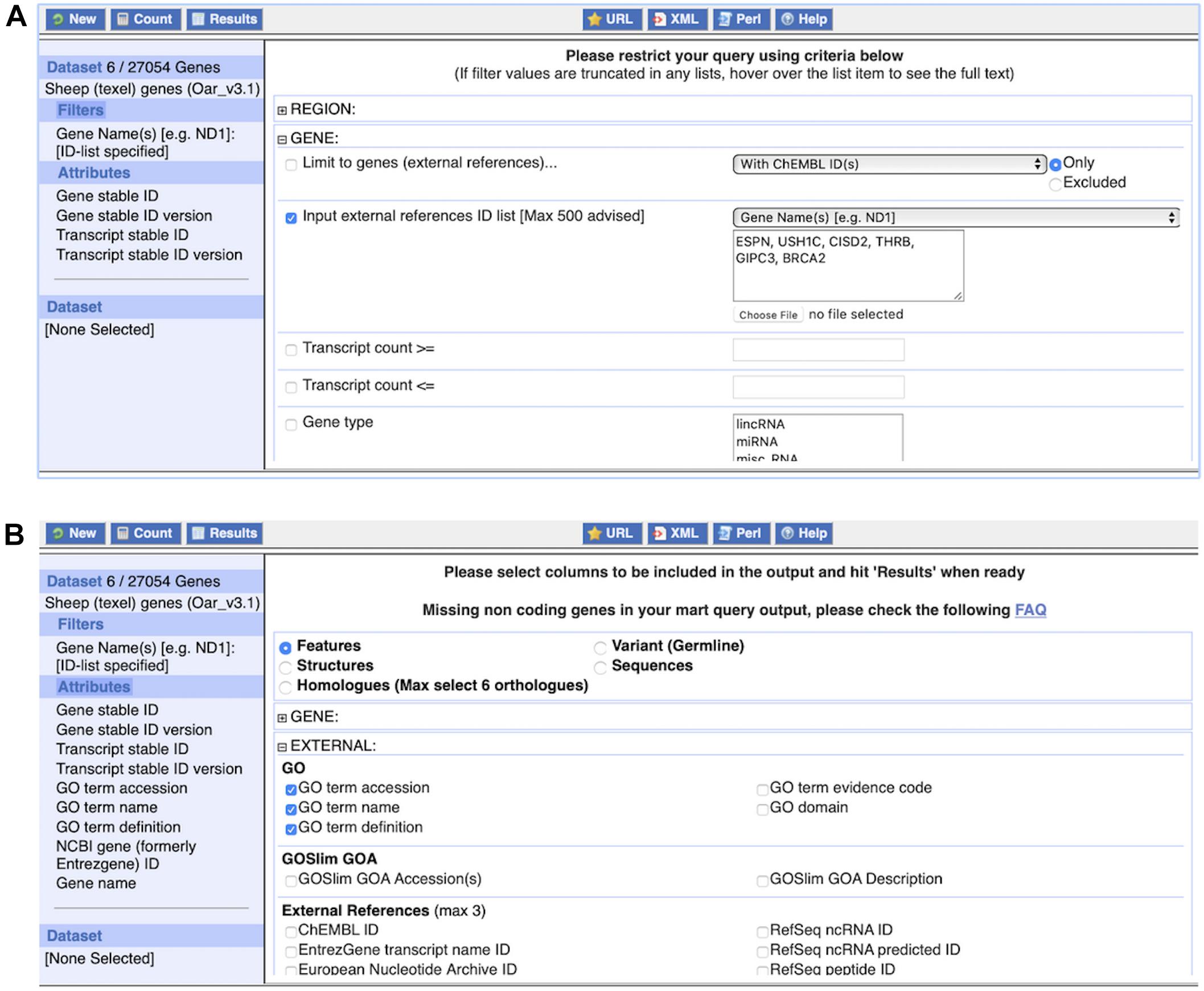The height and width of the screenshot is (991, 1204).
Task: Click lower Dataset link in panel B sidebar
Action: tap(74, 936)
